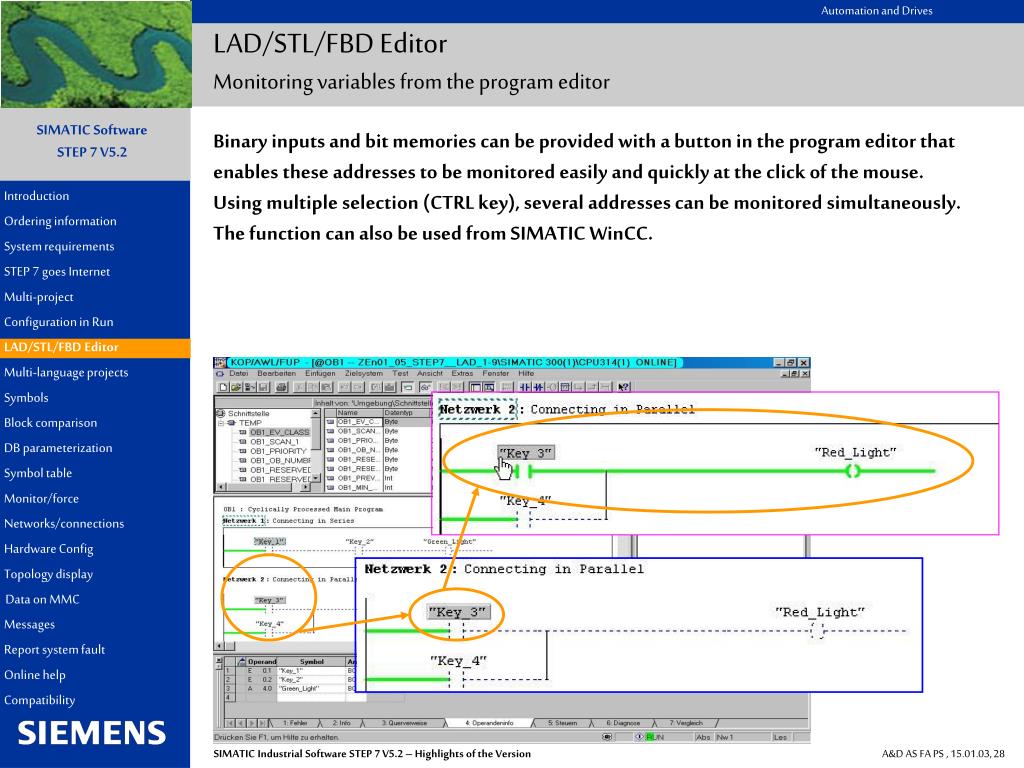Image resolution: width=1024 pixels, height=768 pixels.
Task: Open the Monitor/force sidebar link
Action: point(41,499)
